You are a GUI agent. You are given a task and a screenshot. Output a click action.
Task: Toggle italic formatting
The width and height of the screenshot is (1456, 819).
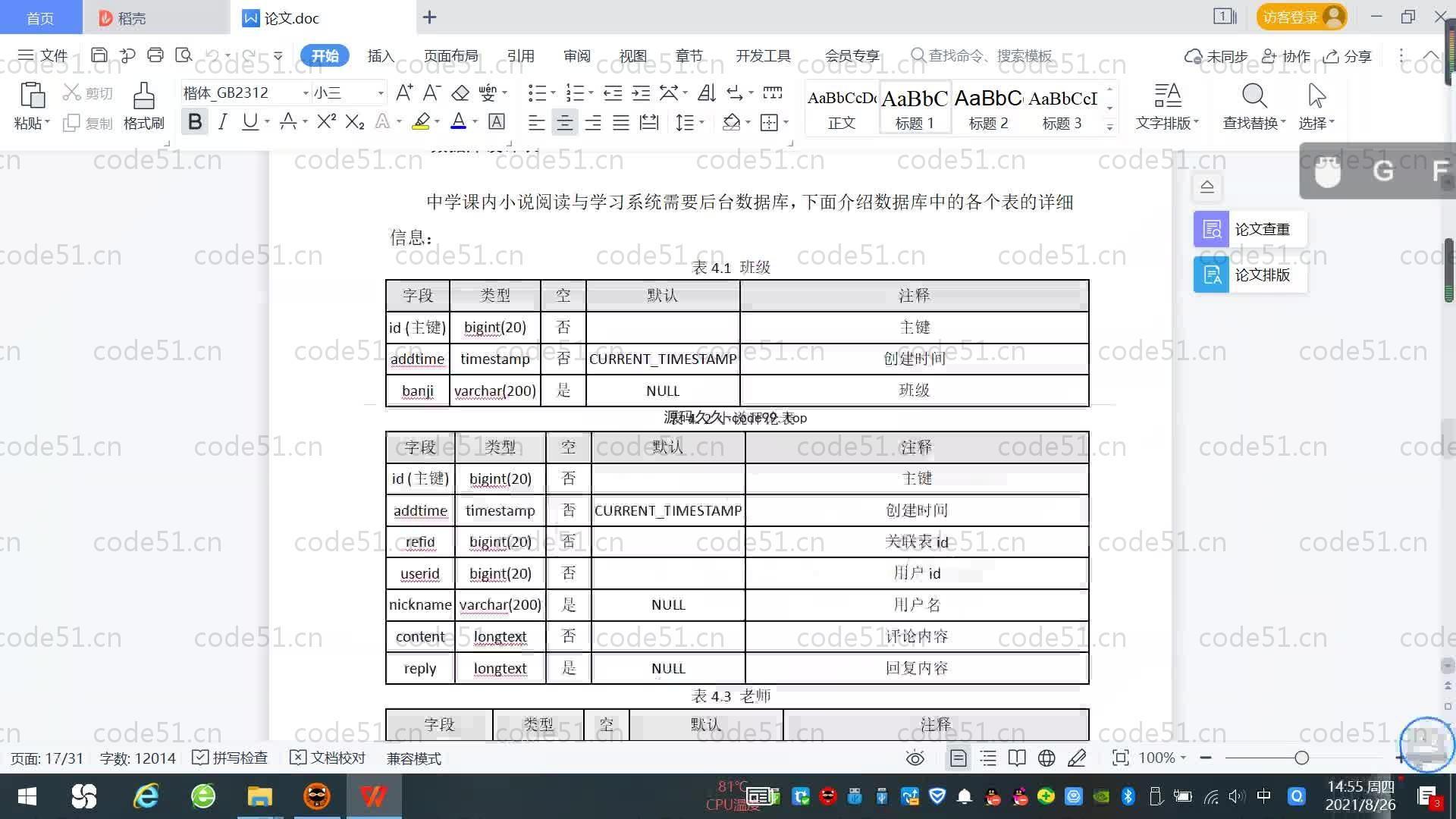coord(222,122)
